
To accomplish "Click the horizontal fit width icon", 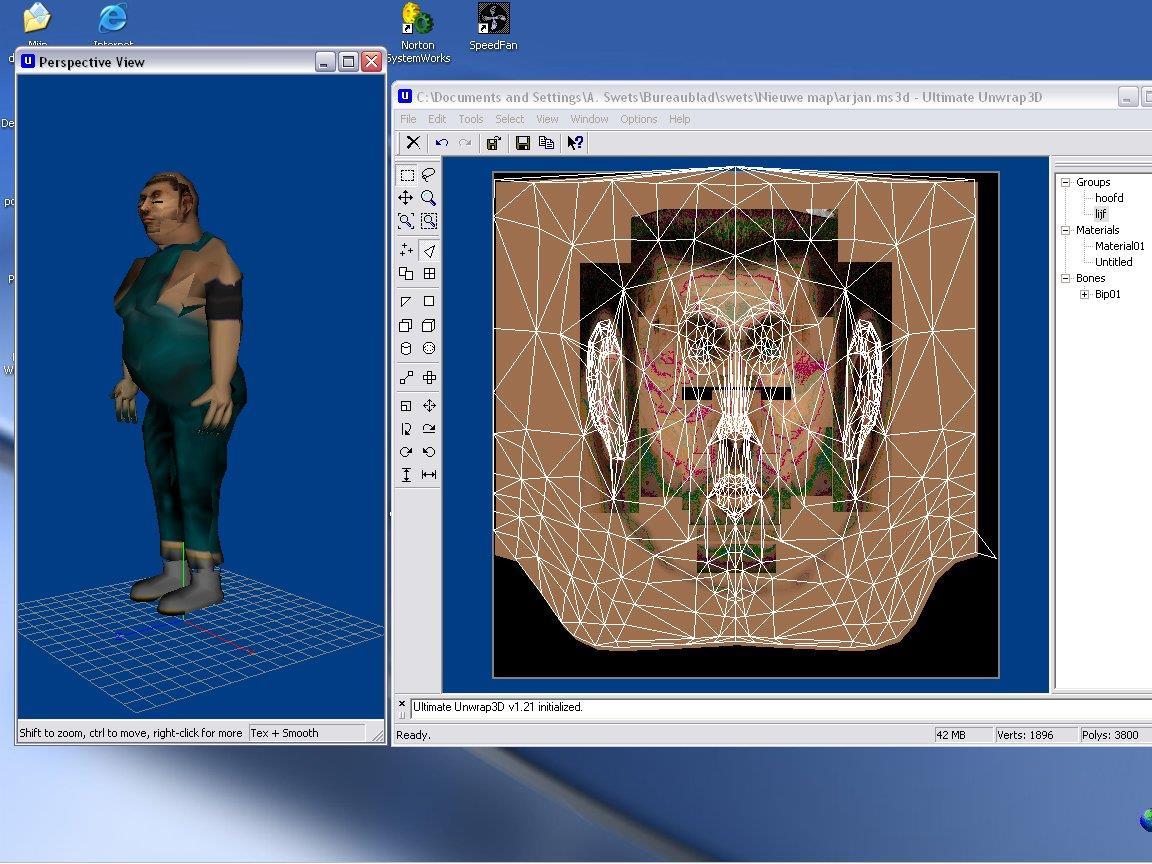I will coord(428,475).
